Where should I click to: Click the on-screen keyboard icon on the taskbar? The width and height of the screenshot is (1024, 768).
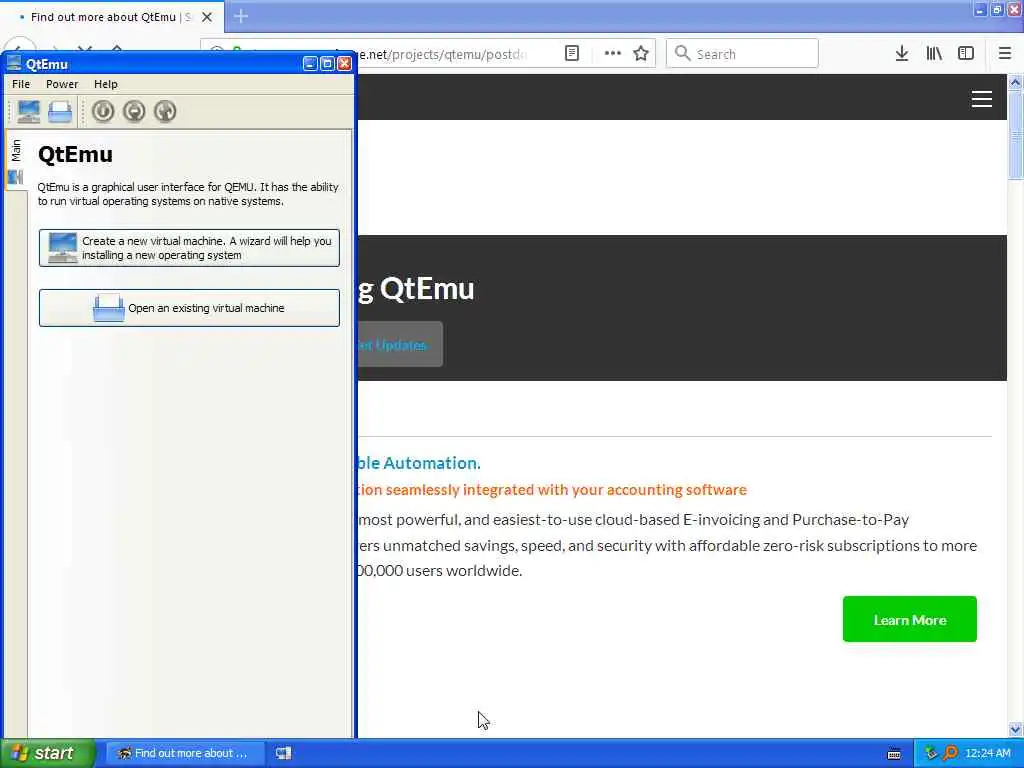[894, 754]
